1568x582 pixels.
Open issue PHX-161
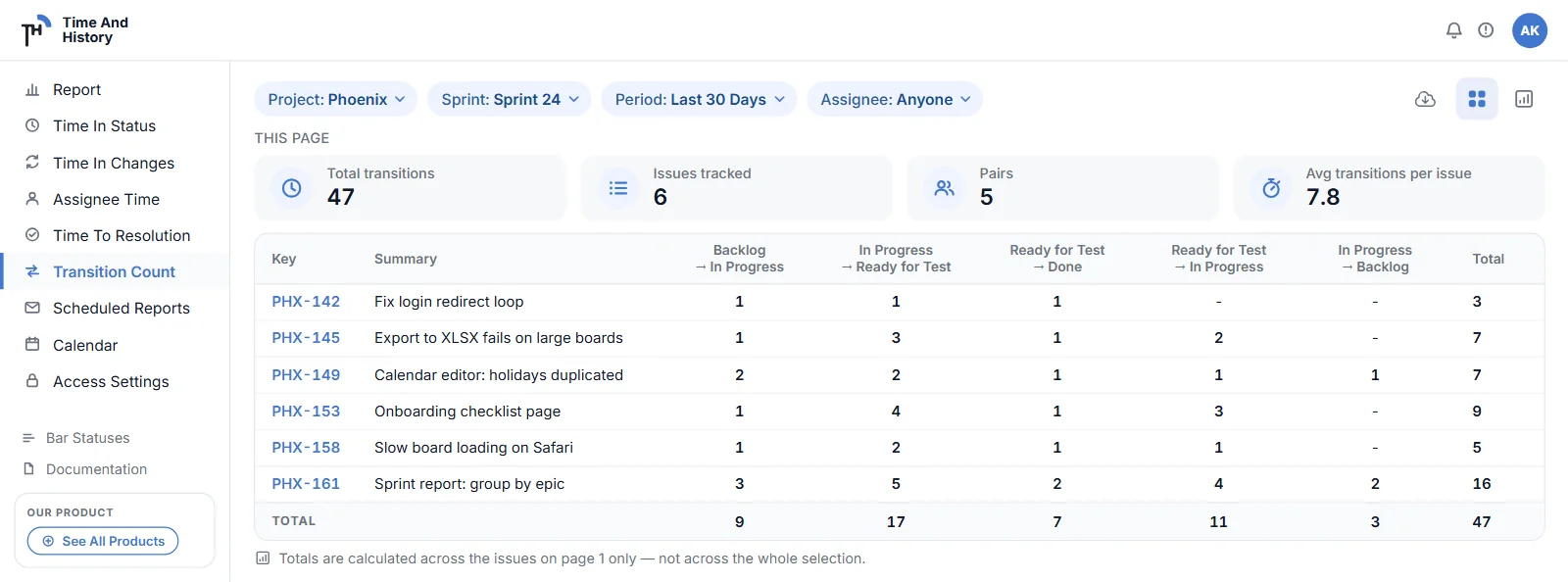[306, 484]
